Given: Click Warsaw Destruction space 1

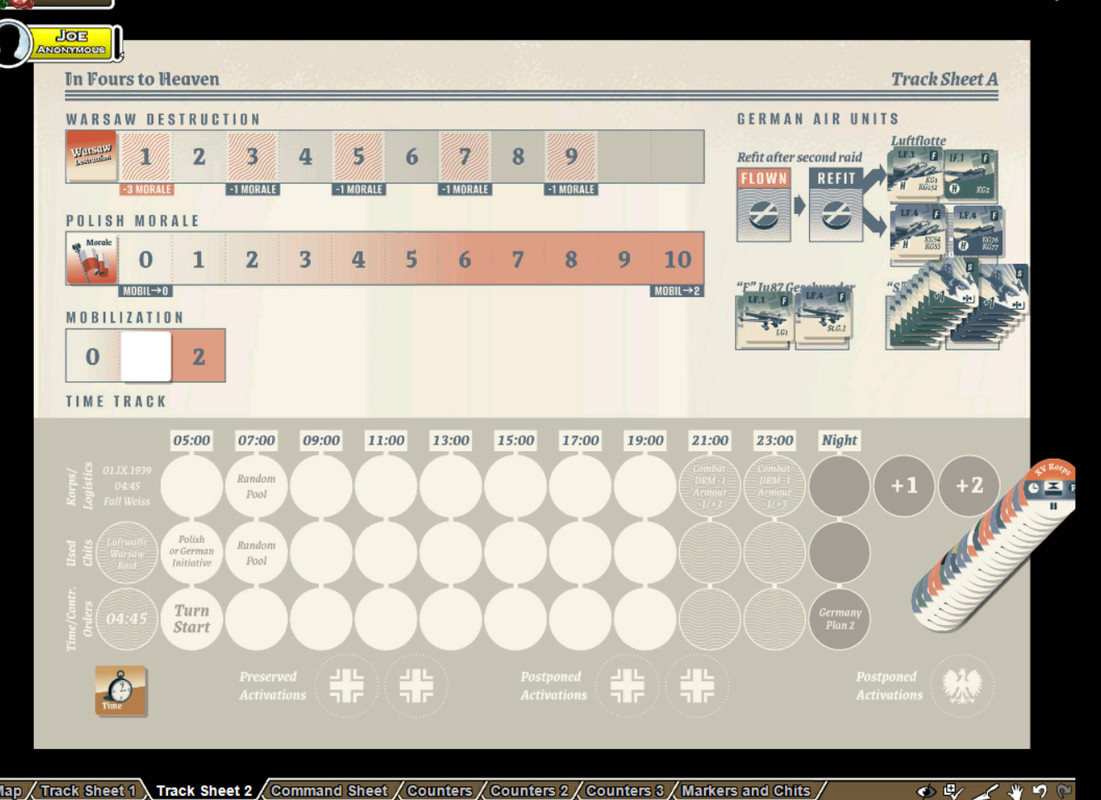Looking at the screenshot, I should [x=145, y=156].
